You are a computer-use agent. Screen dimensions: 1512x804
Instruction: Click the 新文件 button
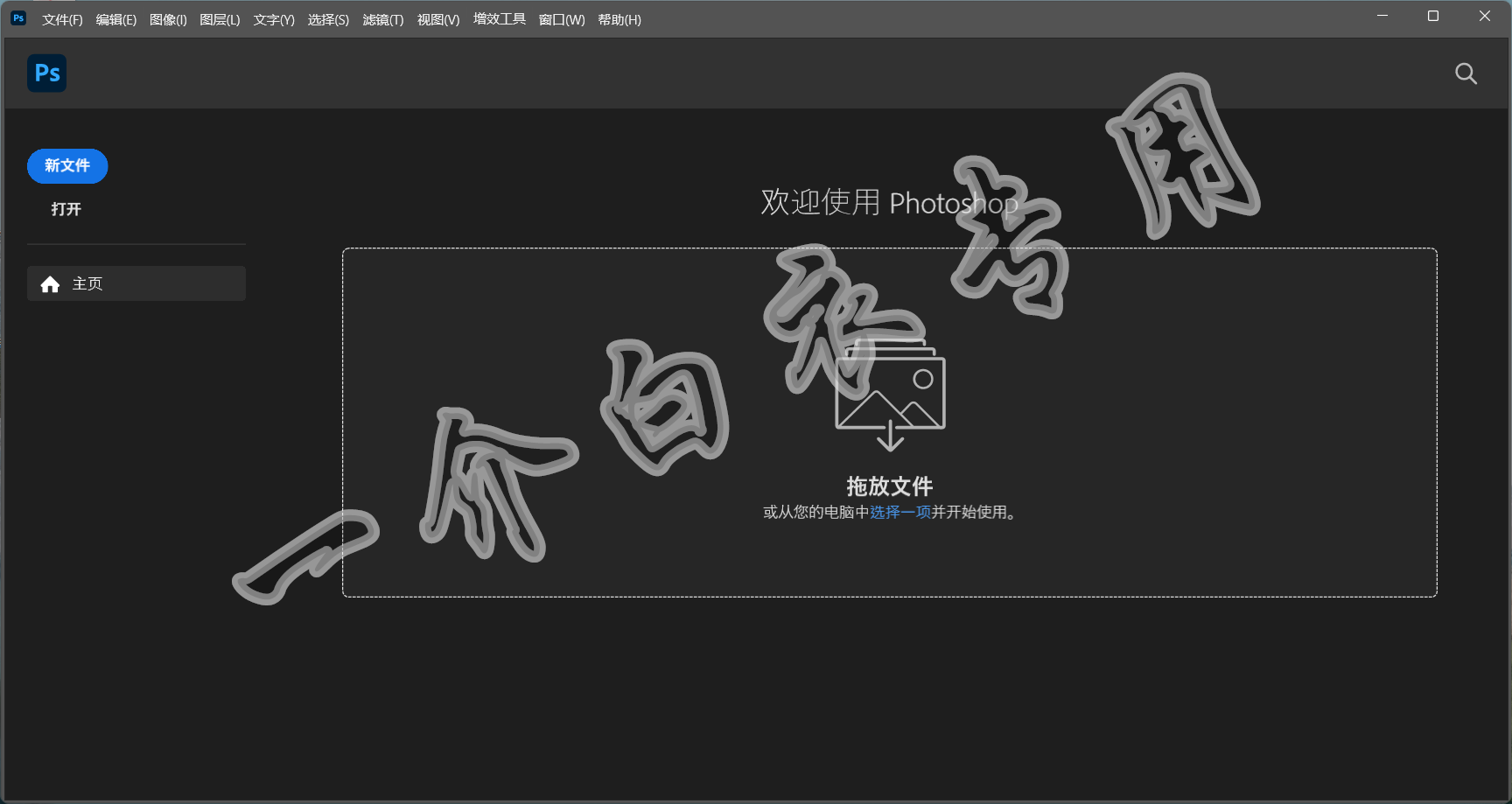[67, 166]
